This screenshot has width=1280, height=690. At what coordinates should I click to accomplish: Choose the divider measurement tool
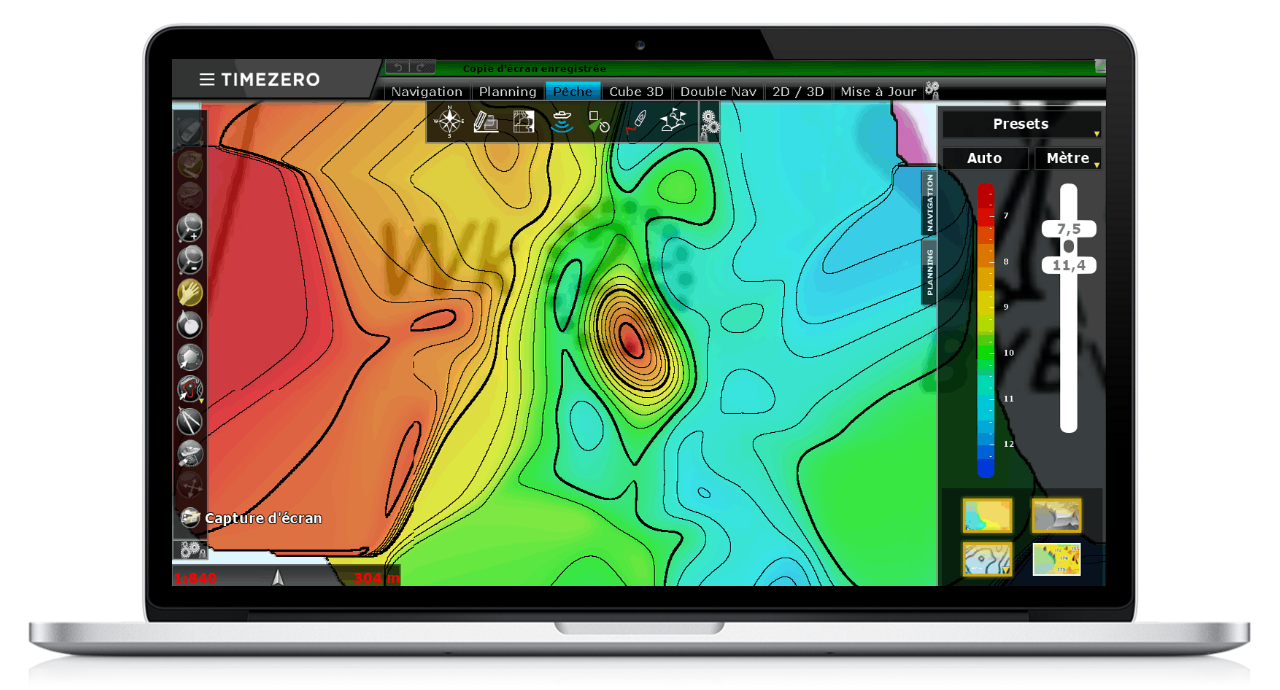[x=189, y=421]
